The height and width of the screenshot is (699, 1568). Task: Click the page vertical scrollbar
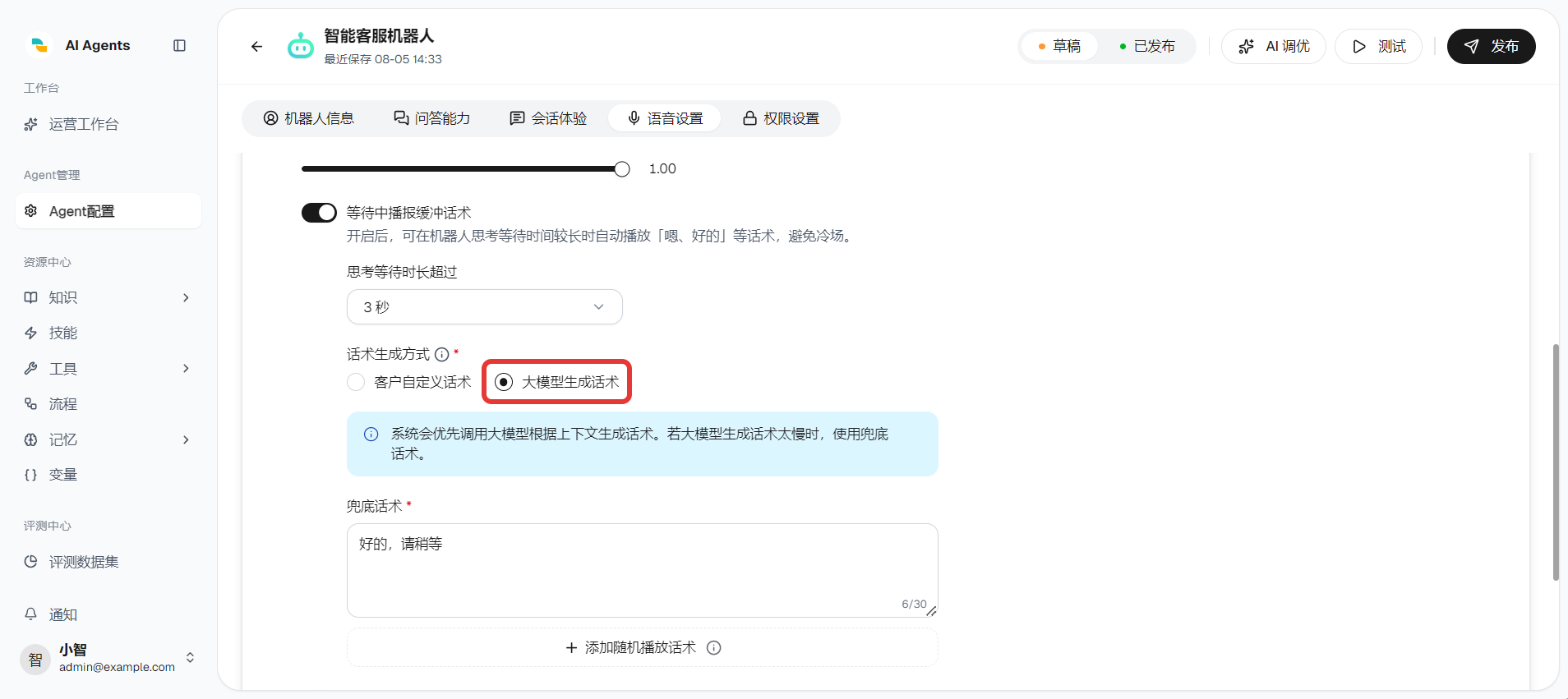click(x=1555, y=461)
